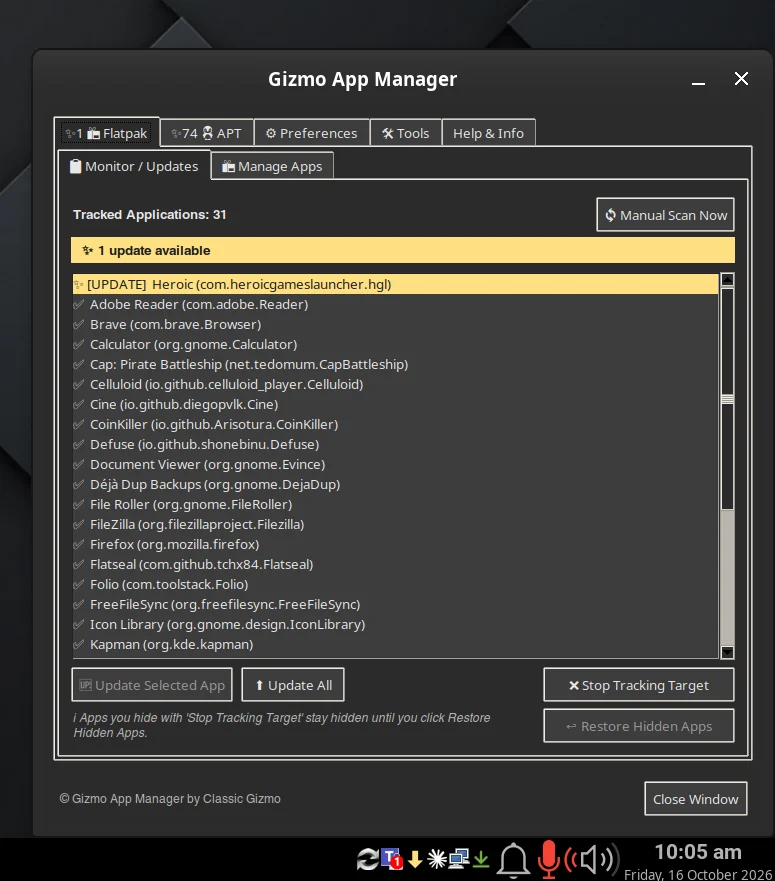Click the taskbar clock showing 10:05 am
The width and height of the screenshot is (775, 881).
click(x=698, y=852)
